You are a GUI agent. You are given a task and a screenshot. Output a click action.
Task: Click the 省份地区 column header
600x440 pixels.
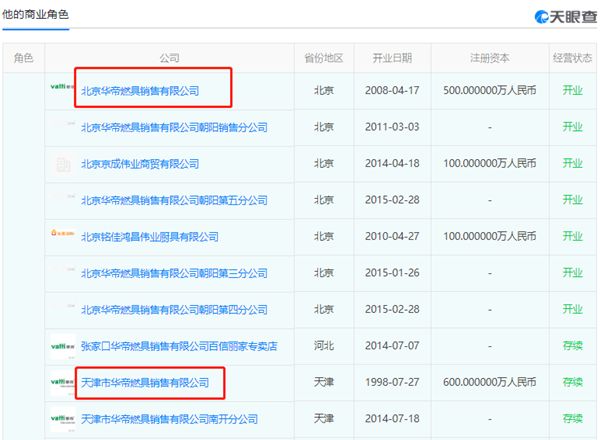[x=324, y=58]
